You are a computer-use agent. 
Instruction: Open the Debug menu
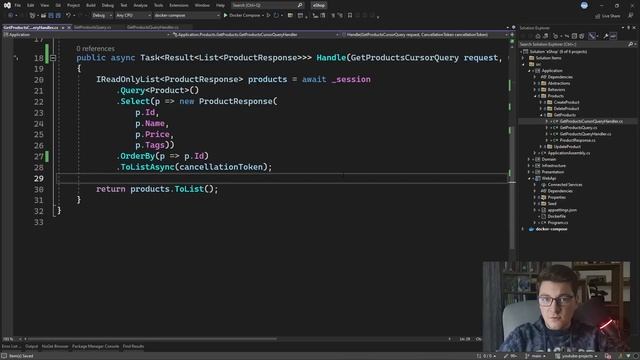pyautogui.click(x=108, y=5)
